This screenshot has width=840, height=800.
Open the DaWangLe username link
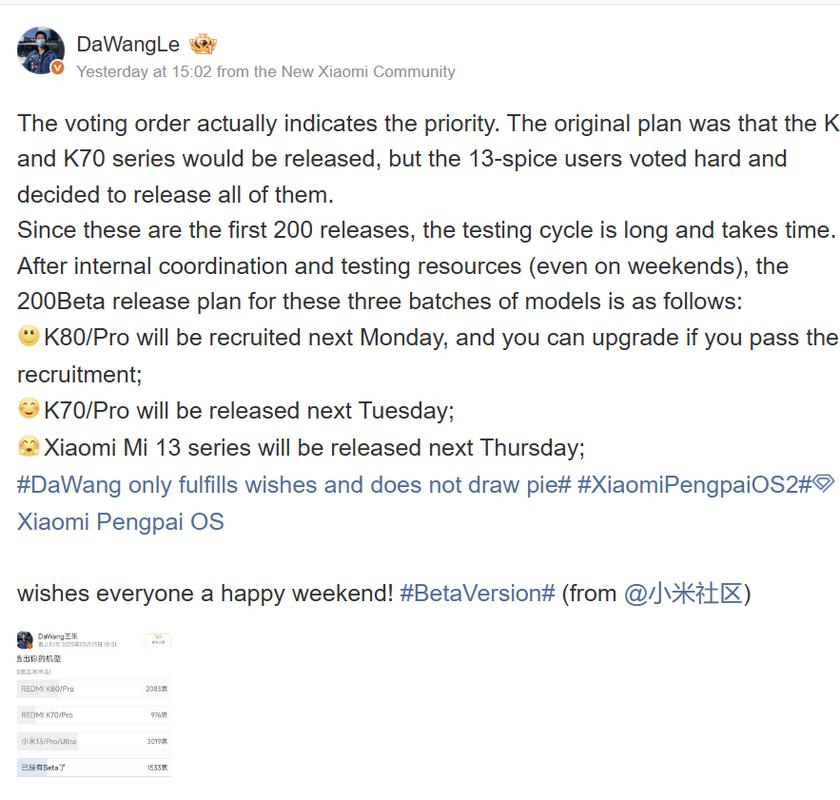[x=128, y=45]
